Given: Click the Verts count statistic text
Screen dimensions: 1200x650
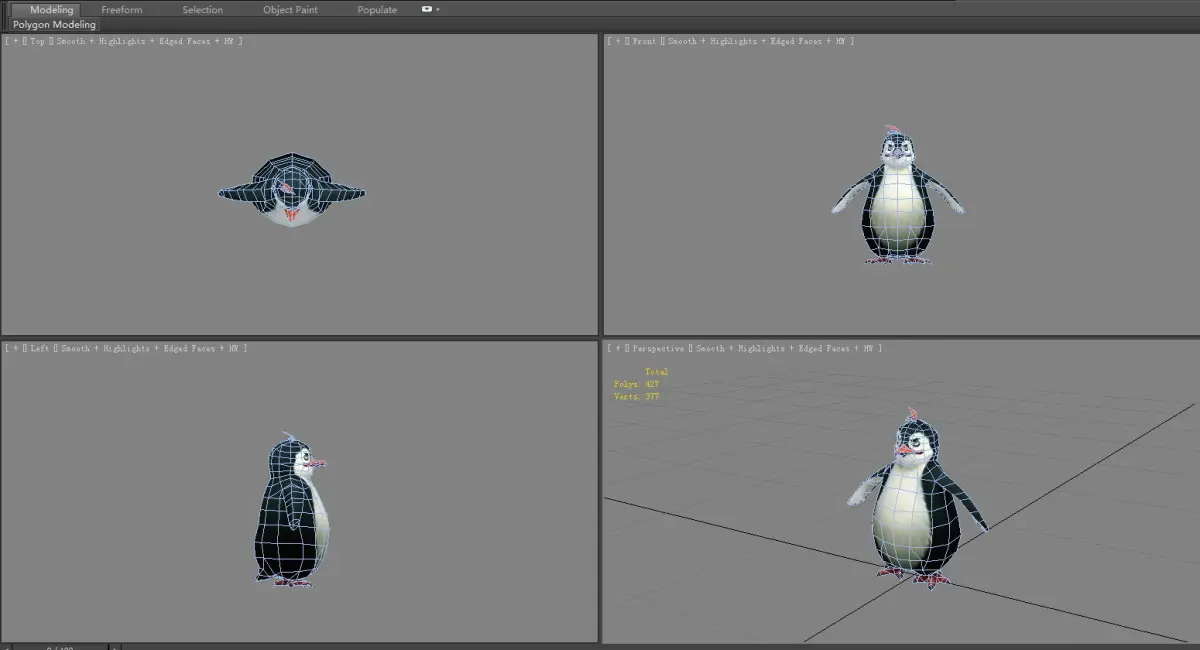Looking at the screenshot, I should tap(636, 397).
